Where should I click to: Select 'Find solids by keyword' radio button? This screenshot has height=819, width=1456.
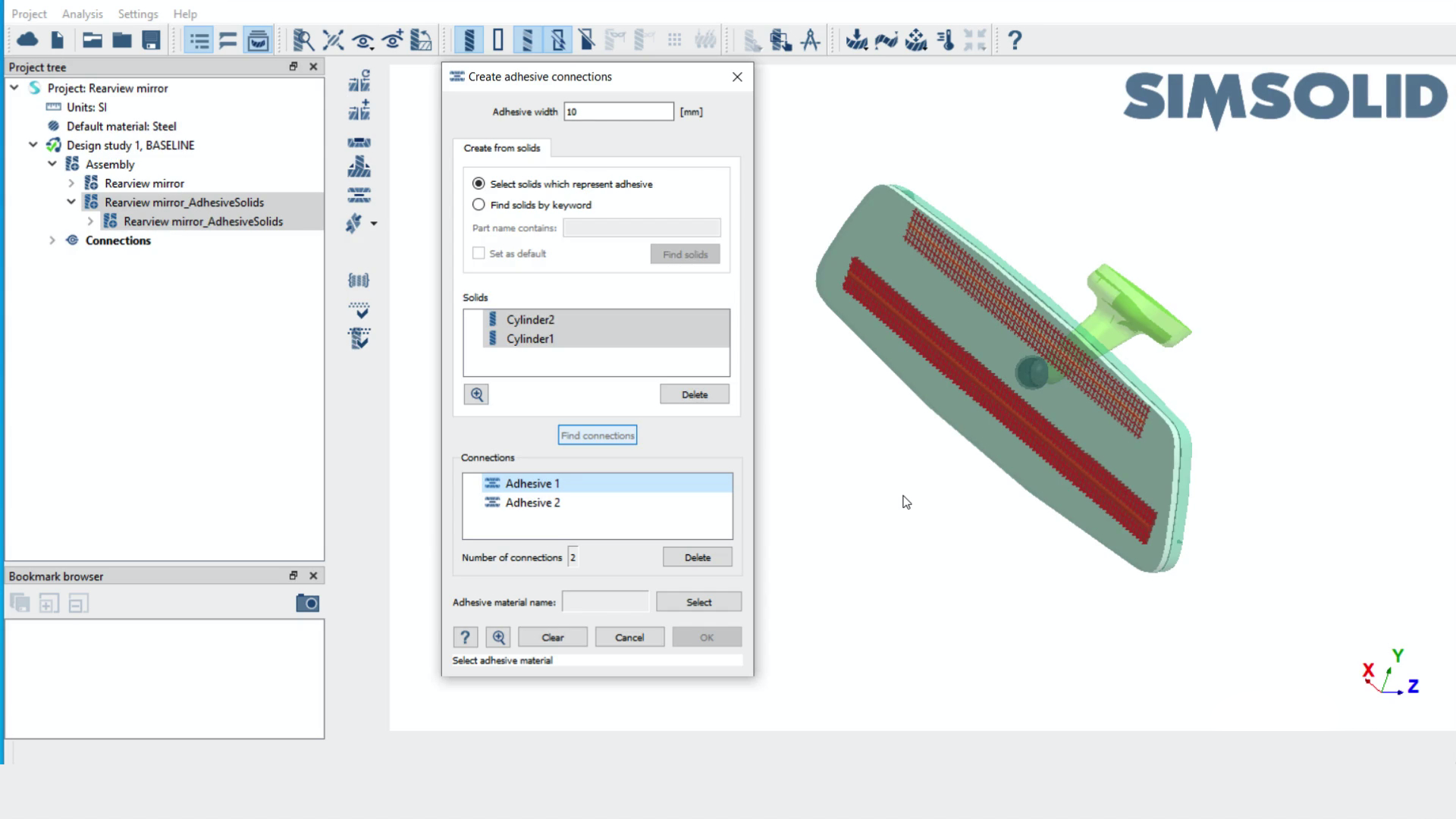[479, 205]
